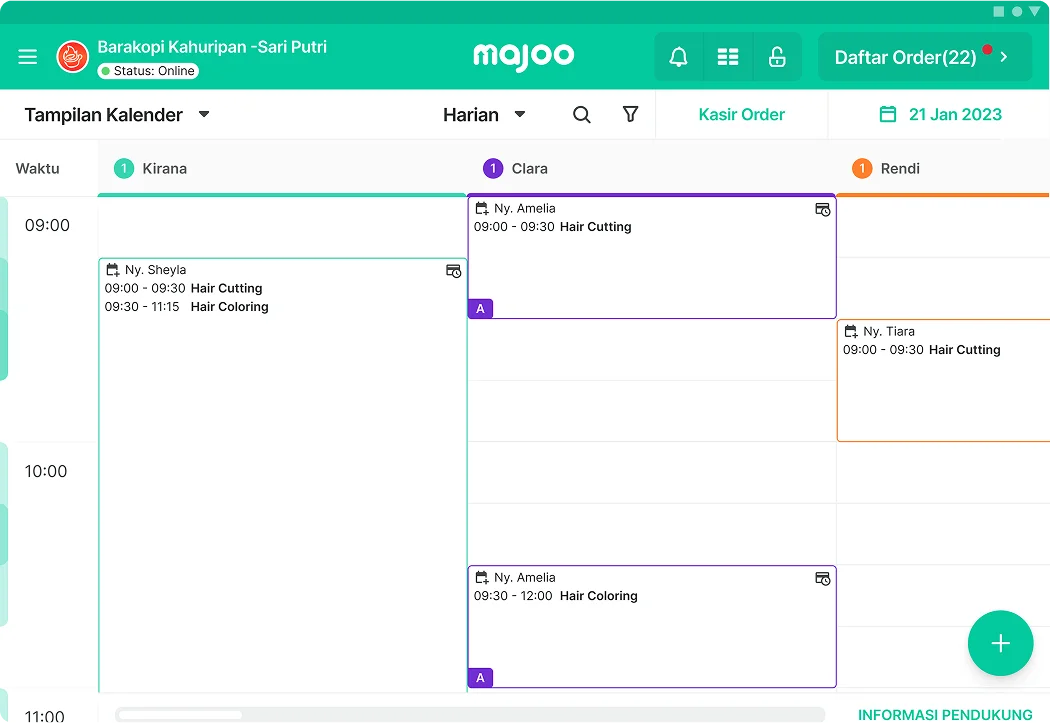Click the notification bell icon

tap(678, 57)
